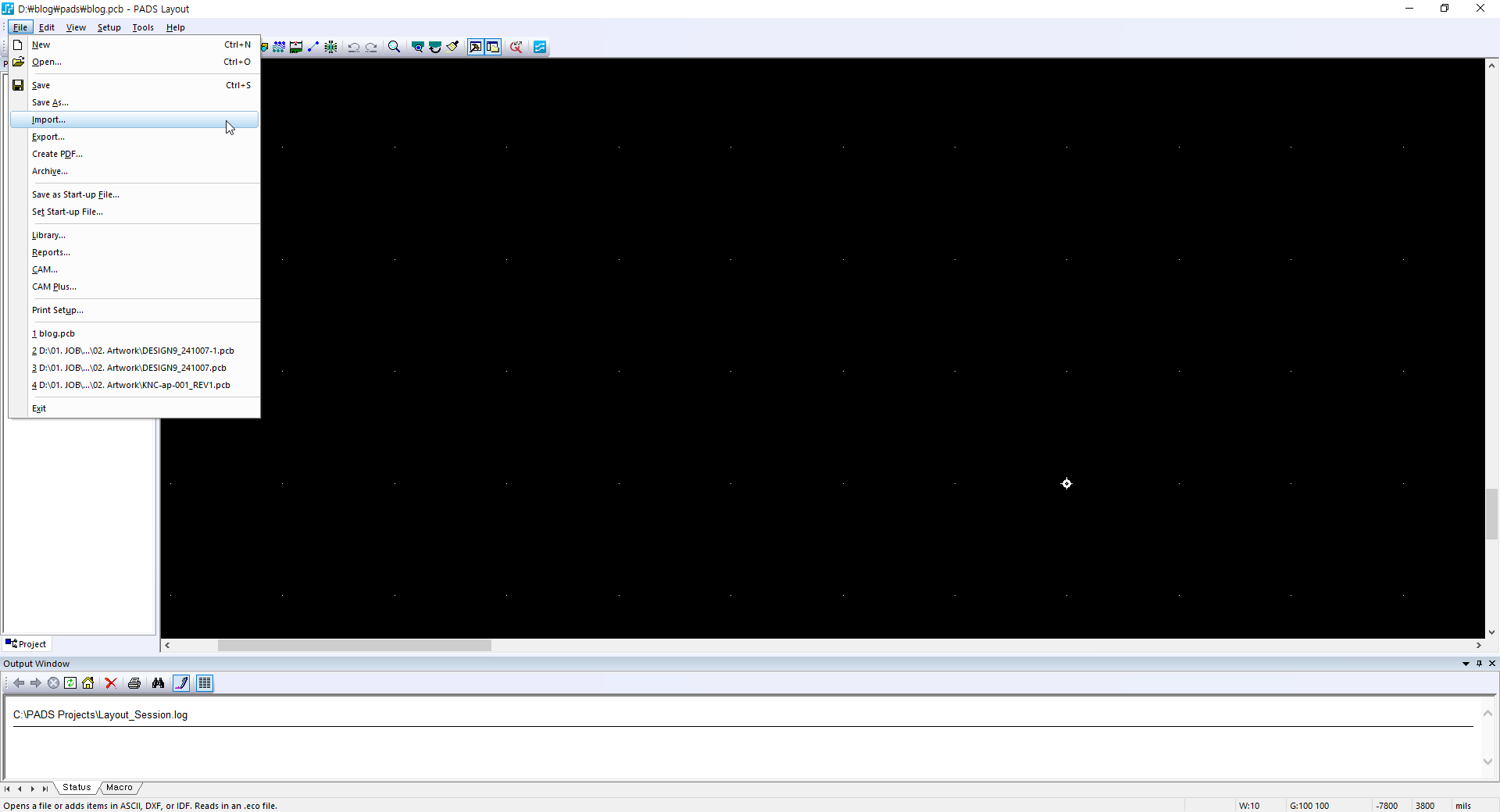Click Import... in the File menu
Screen dimensions: 1500x812
[x=134, y=119]
